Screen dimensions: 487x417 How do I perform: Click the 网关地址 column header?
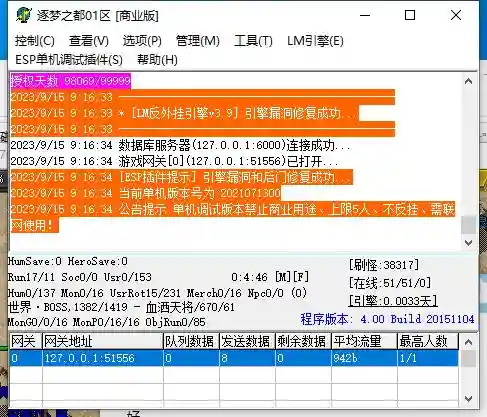tap(103, 341)
